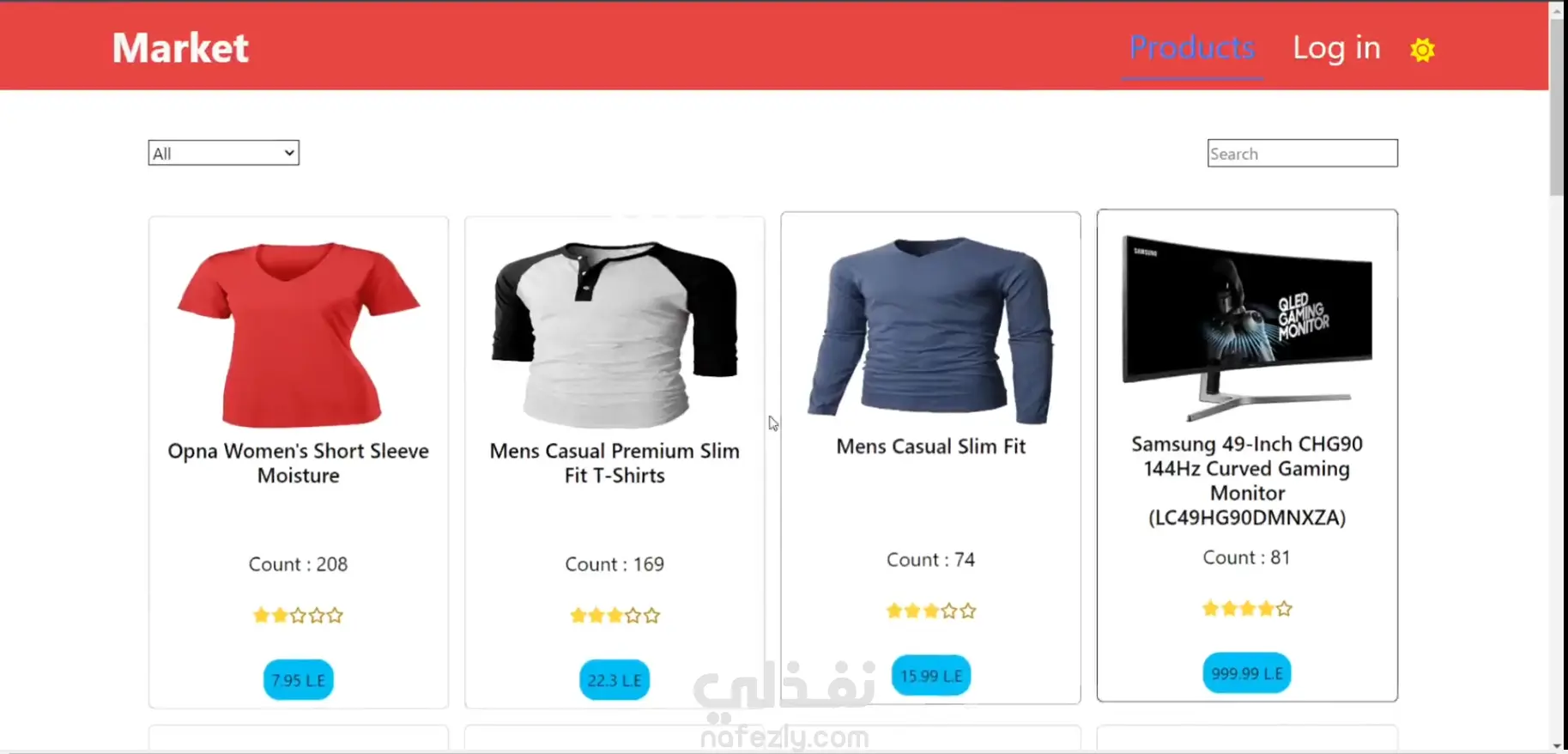The width and height of the screenshot is (1568, 754).
Task: Click the 22.3 LE price button
Action: point(614,679)
